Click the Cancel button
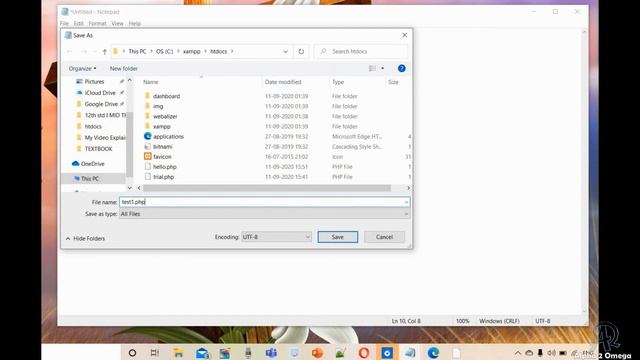Screen dimensions: 640x360 (384, 237)
